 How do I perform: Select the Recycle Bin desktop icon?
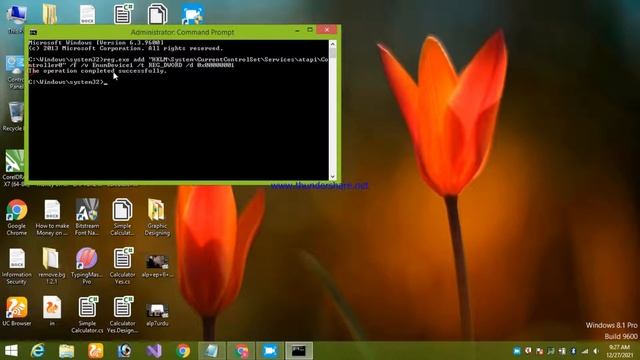[x=15, y=116]
